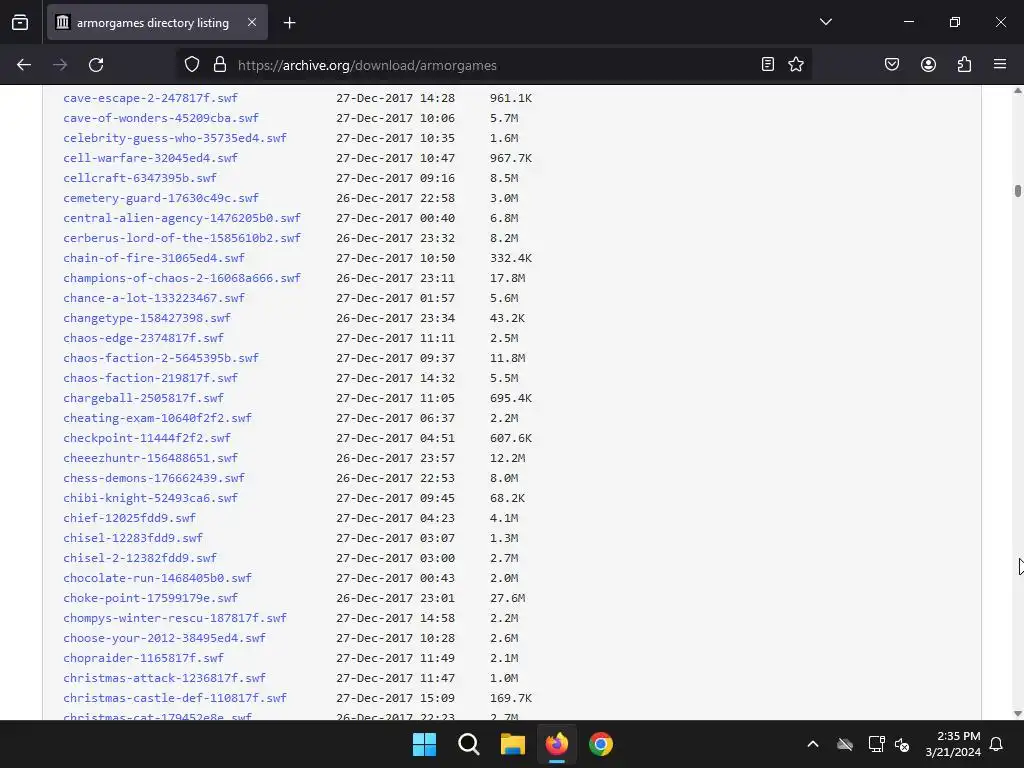Image resolution: width=1024 pixels, height=768 pixels.
Task: Open chance-a-lot-133223467.swf link
Action: click(x=154, y=298)
